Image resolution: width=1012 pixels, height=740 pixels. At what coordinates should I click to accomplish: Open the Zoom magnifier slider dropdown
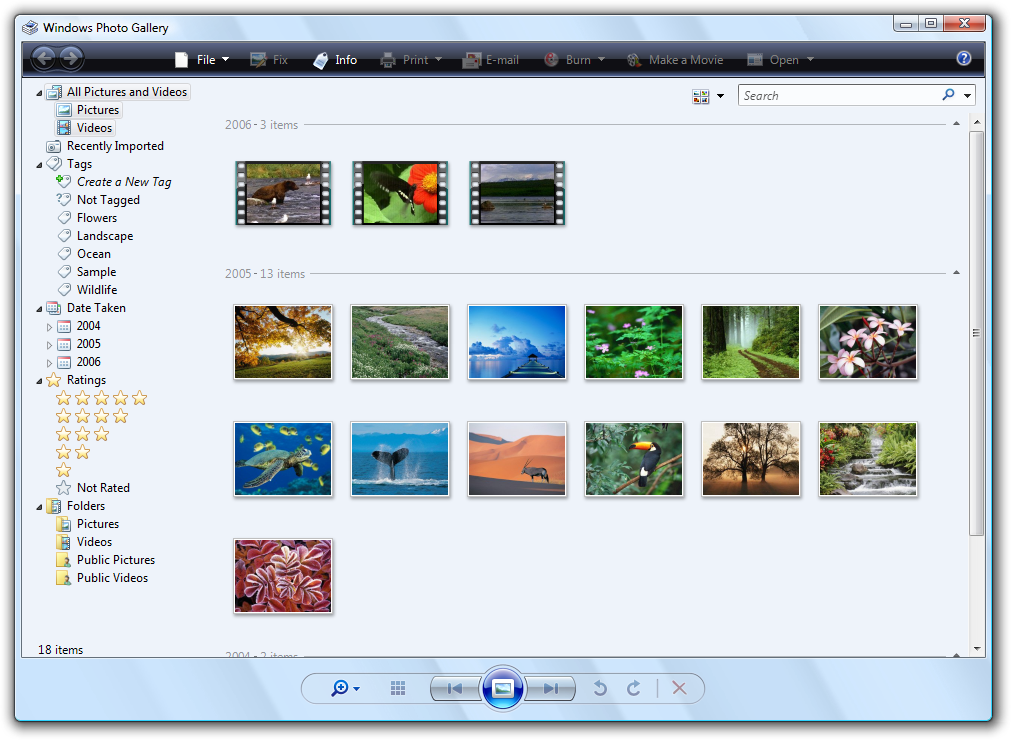point(345,688)
